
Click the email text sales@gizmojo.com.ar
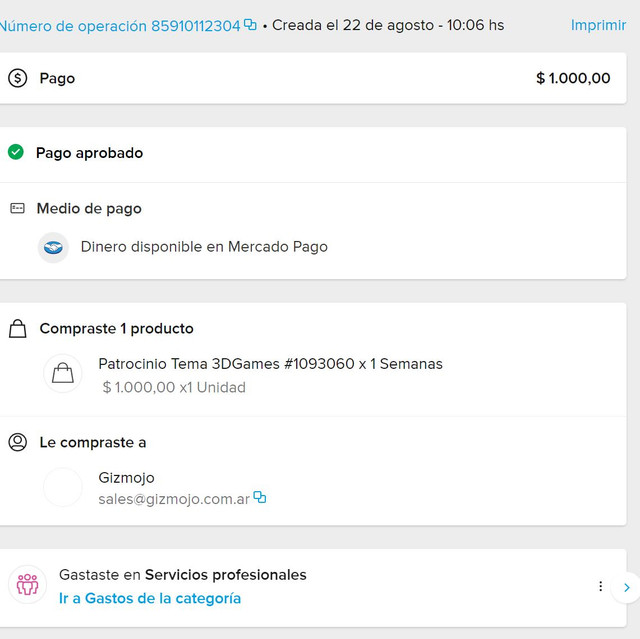[x=174, y=499]
